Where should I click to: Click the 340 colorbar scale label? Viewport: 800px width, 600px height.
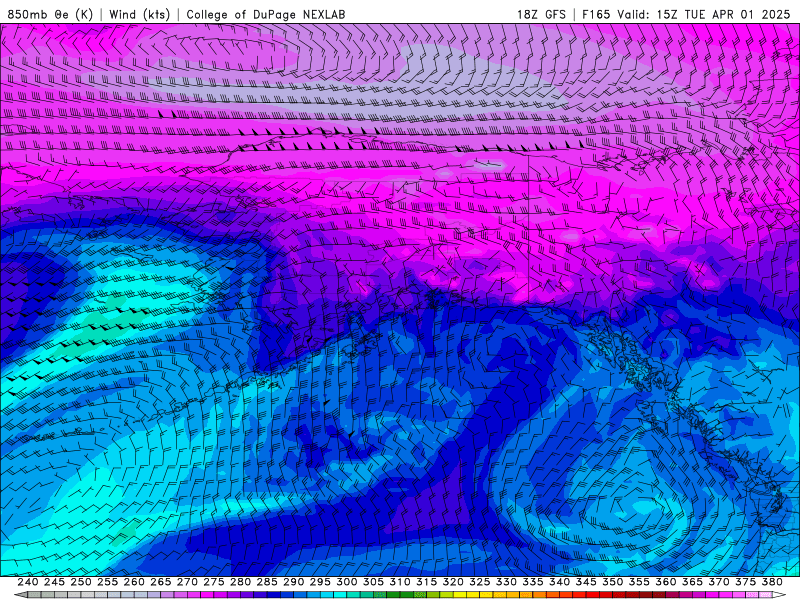pyautogui.click(x=560, y=582)
